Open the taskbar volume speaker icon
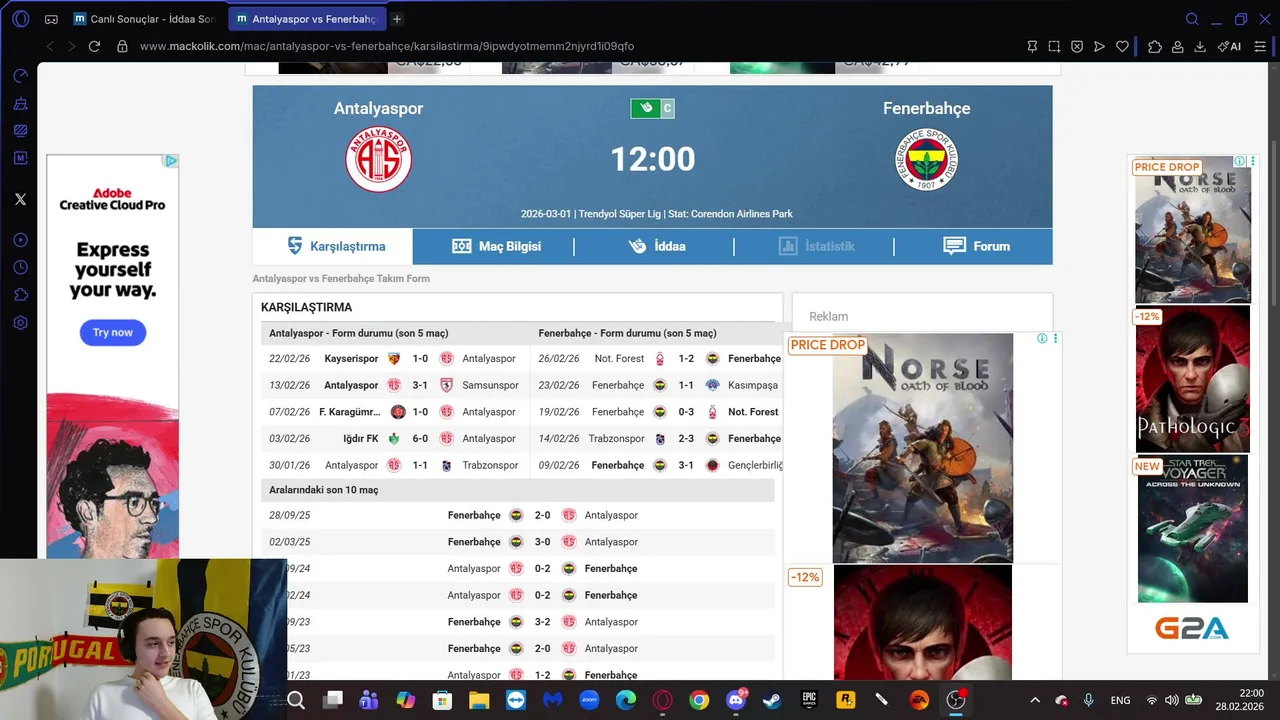 1172,700
